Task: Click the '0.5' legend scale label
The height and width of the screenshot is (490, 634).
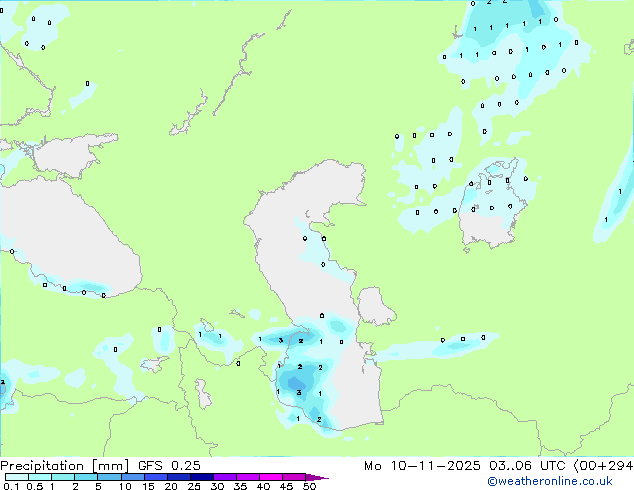Action: pos(35,486)
